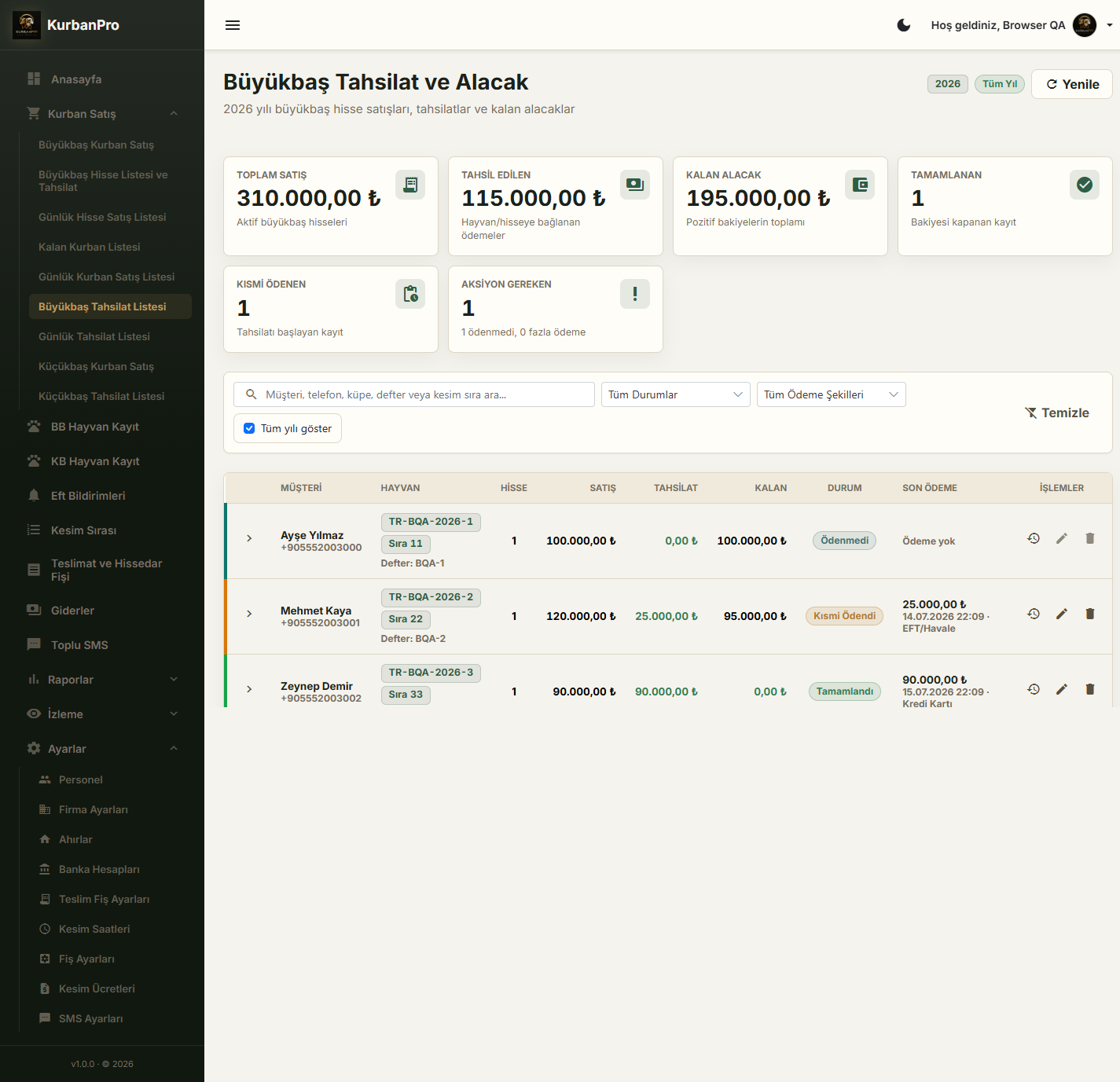Delete the Mehmet Kaya record
The height and width of the screenshot is (1082, 1120).
click(1090, 614)
